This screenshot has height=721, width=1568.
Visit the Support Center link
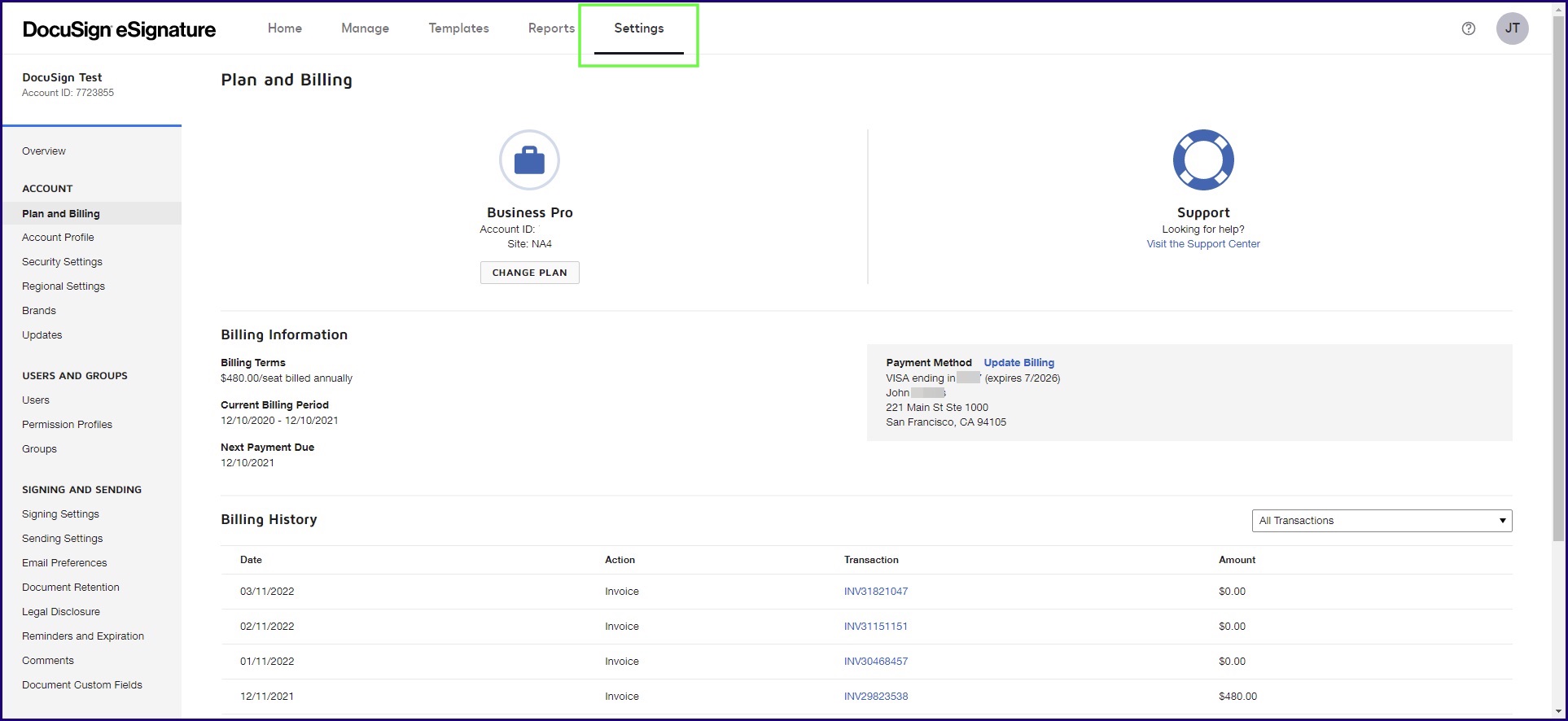tap(1202, 244)
